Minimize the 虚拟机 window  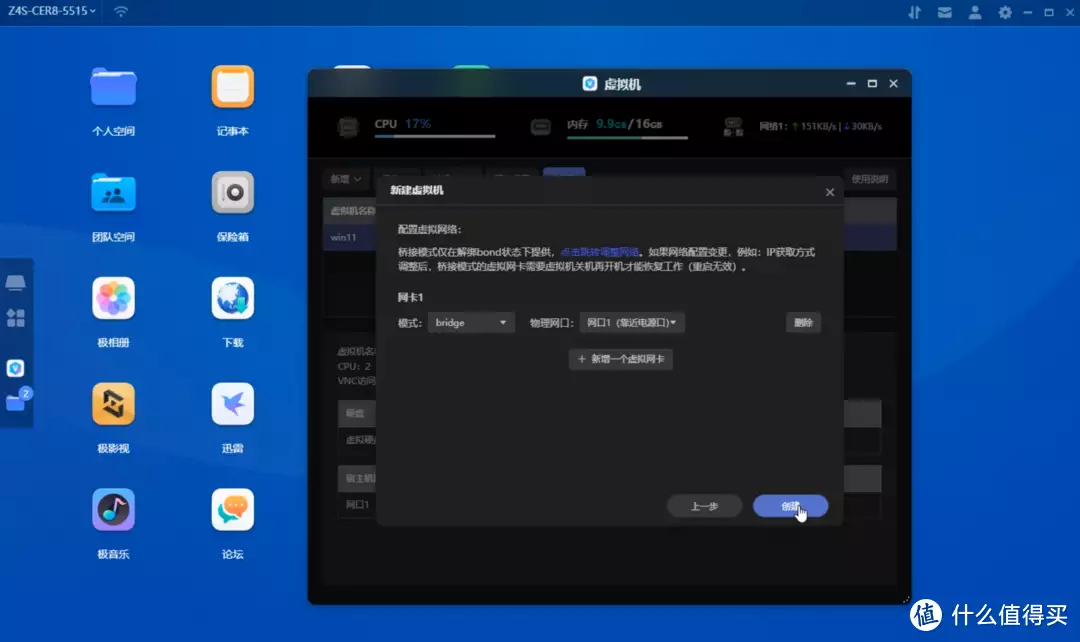[851, 83]
